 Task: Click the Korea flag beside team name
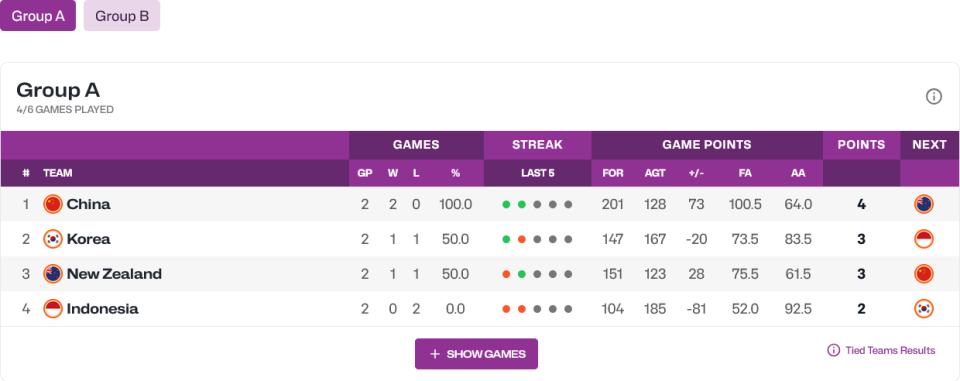click(x=53, y=239)
